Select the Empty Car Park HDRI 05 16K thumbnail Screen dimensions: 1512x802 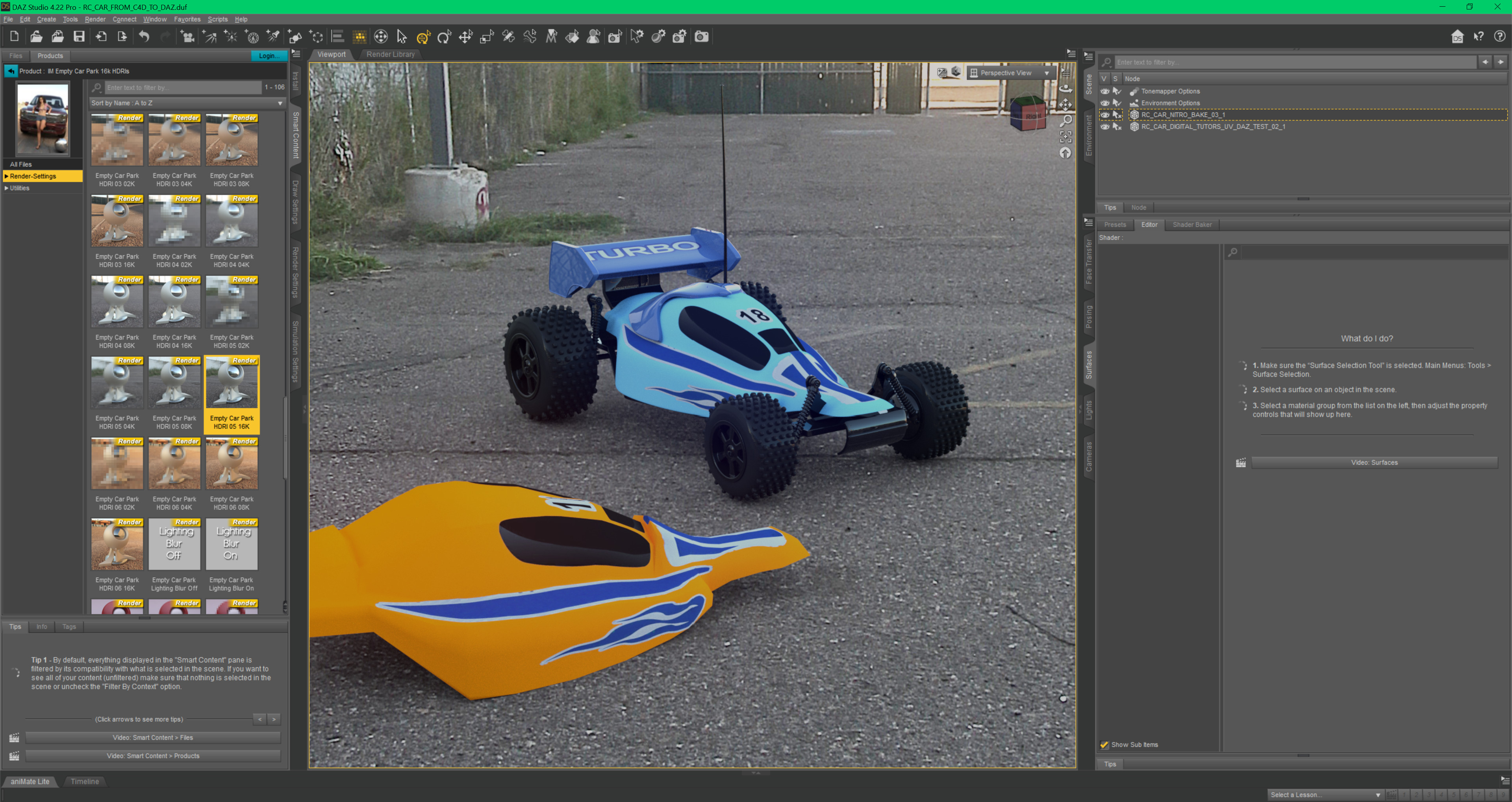point(231,394)
